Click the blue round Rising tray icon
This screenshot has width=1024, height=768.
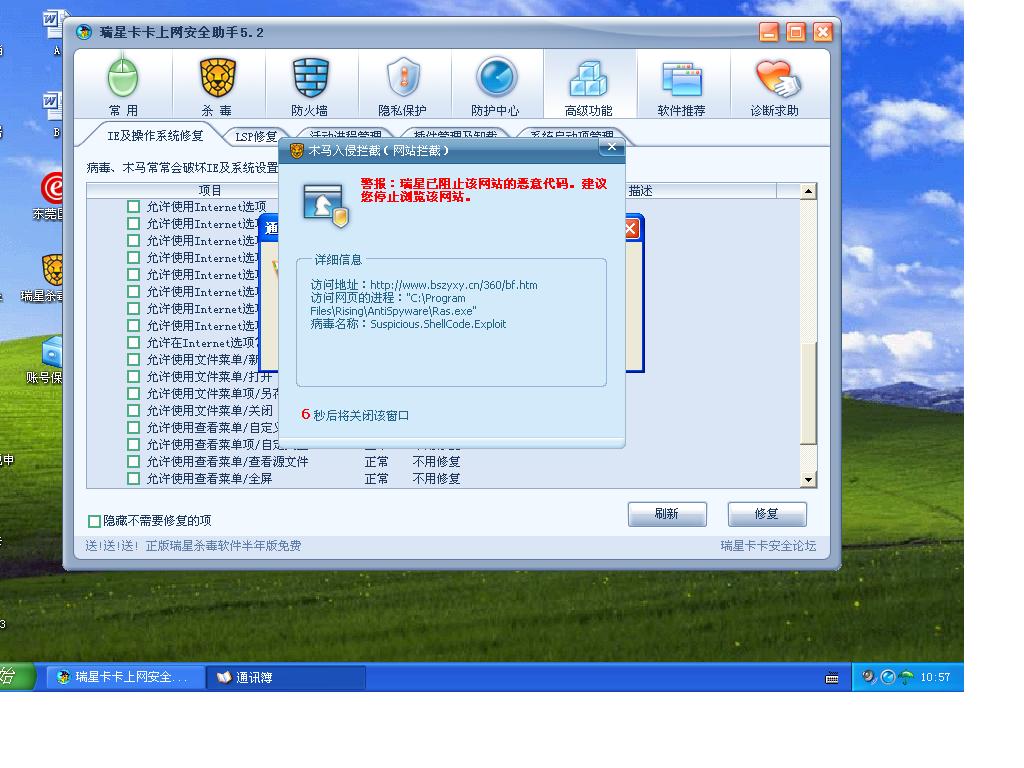pyautogui.click(x=888, y=677)
